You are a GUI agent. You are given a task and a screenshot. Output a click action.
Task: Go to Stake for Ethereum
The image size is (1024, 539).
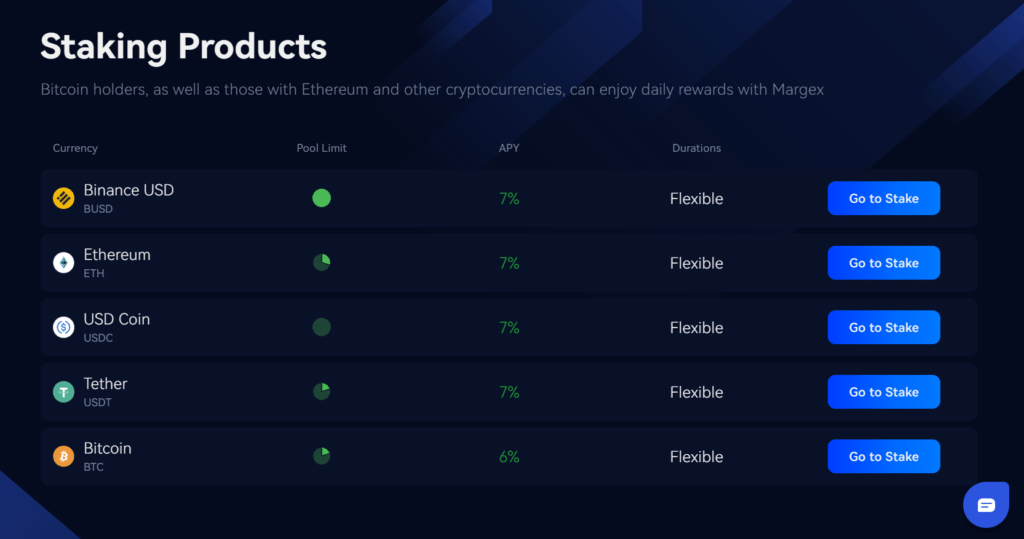point(884,263)
